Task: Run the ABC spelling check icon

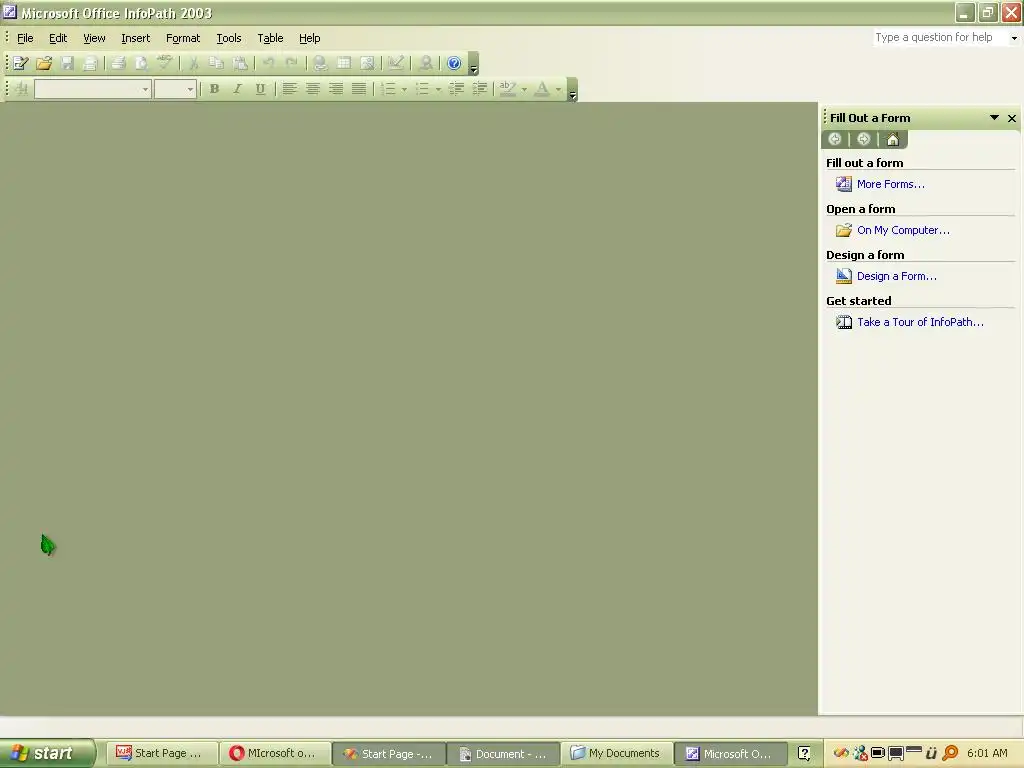Action: (x=165, y=63)
